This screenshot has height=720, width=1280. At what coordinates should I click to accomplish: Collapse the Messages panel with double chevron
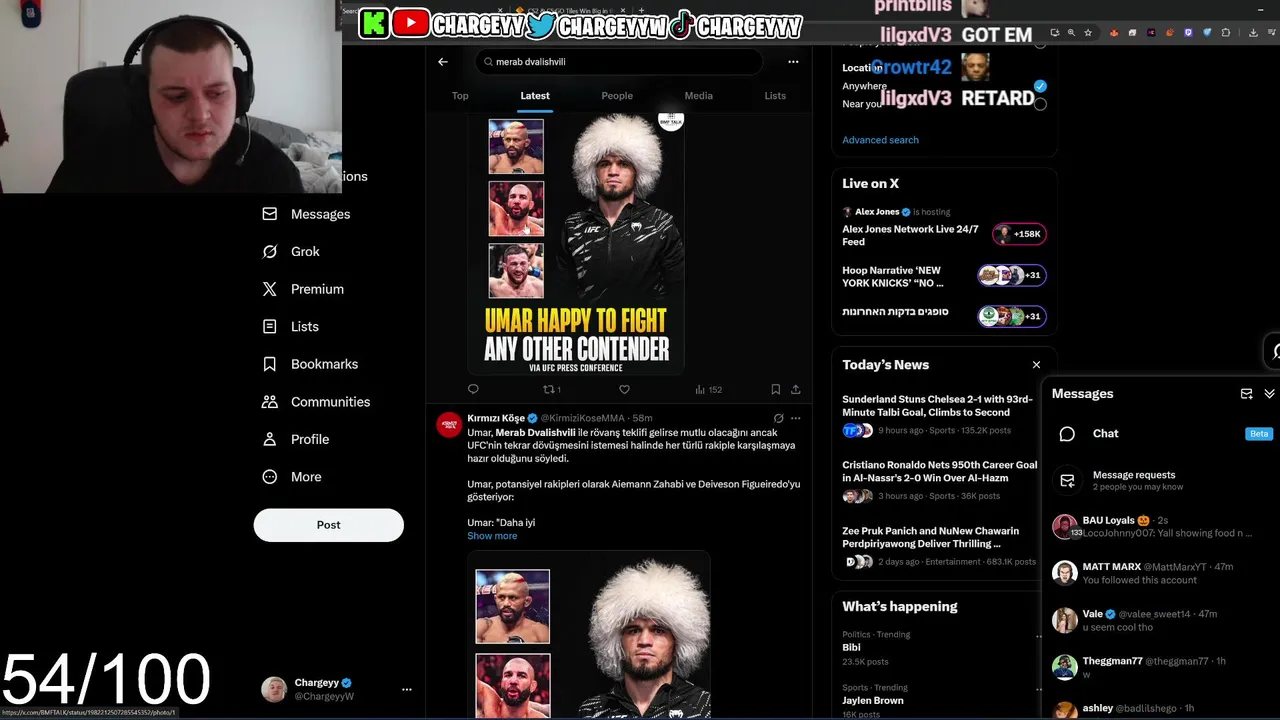point(1269,394)
